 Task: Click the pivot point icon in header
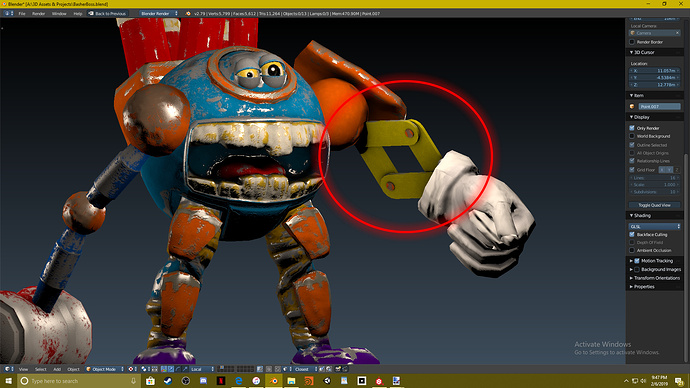tap(143, 369)
